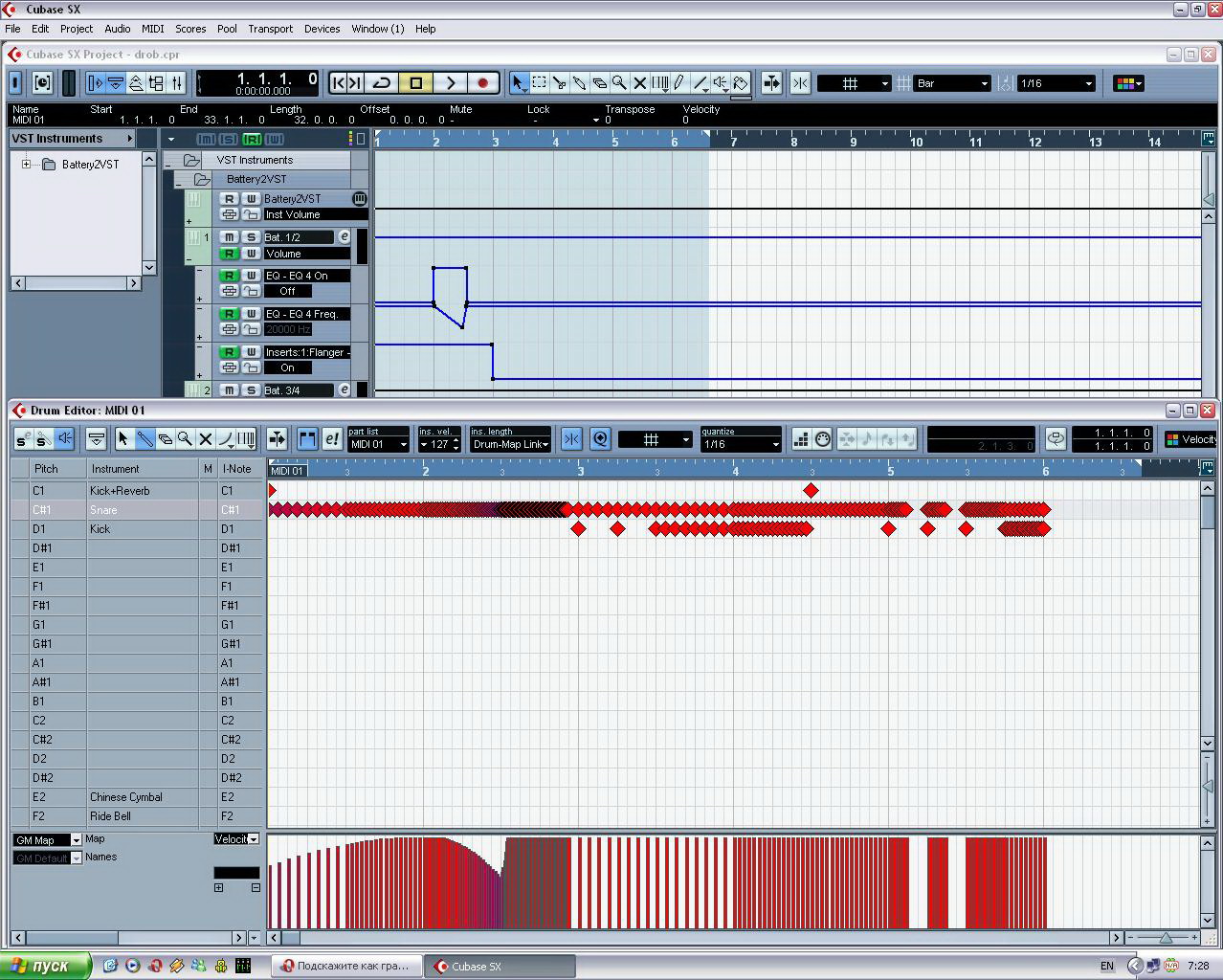Image resolution: width=1223 pixels, height=980 pixels.
Task: Stop playback with the Stop button
Action: pos(416,83)
